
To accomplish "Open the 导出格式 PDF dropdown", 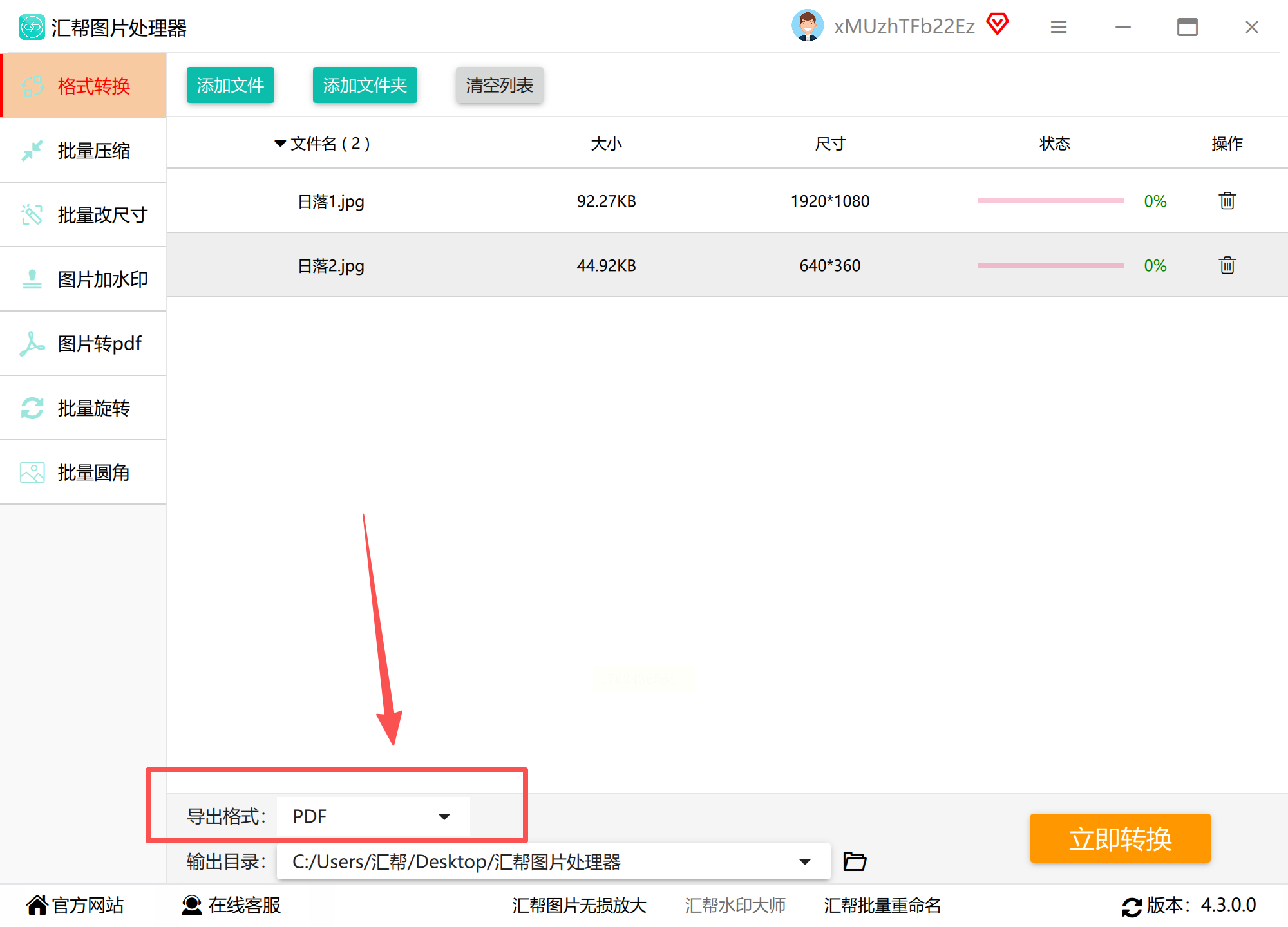I will click(374, 816).
